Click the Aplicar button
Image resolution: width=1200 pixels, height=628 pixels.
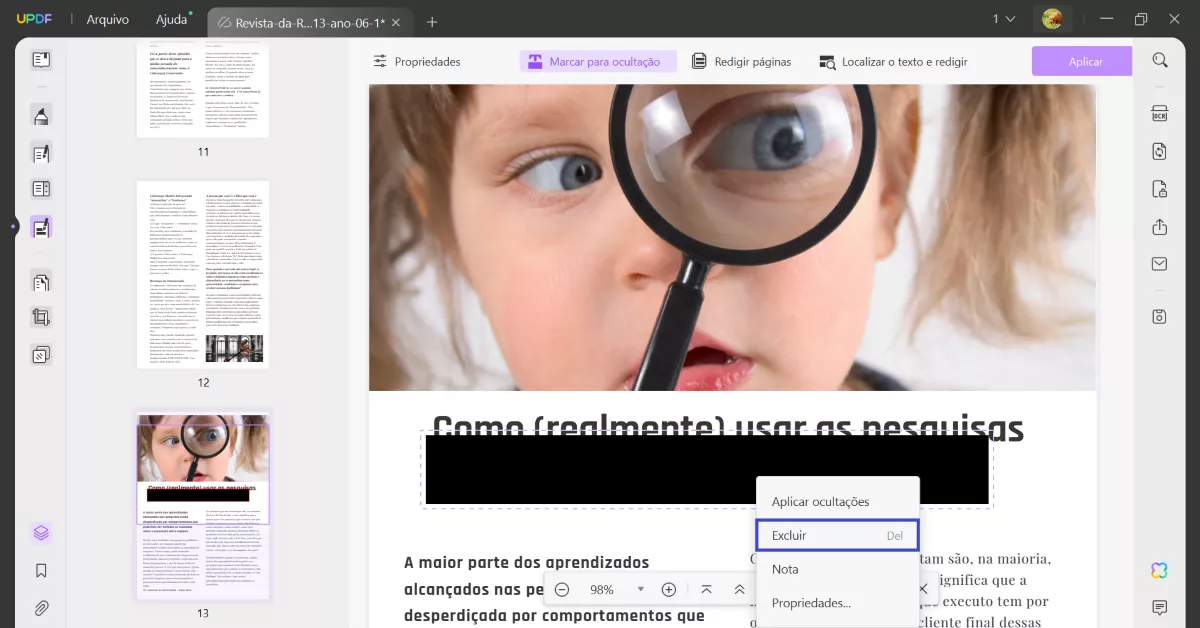1081,61
